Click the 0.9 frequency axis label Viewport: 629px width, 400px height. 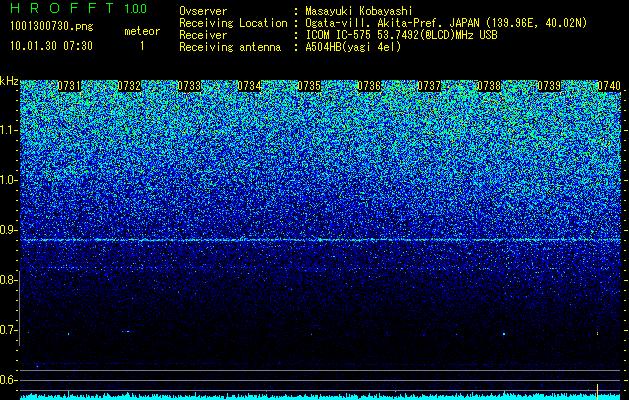point(7,230)
